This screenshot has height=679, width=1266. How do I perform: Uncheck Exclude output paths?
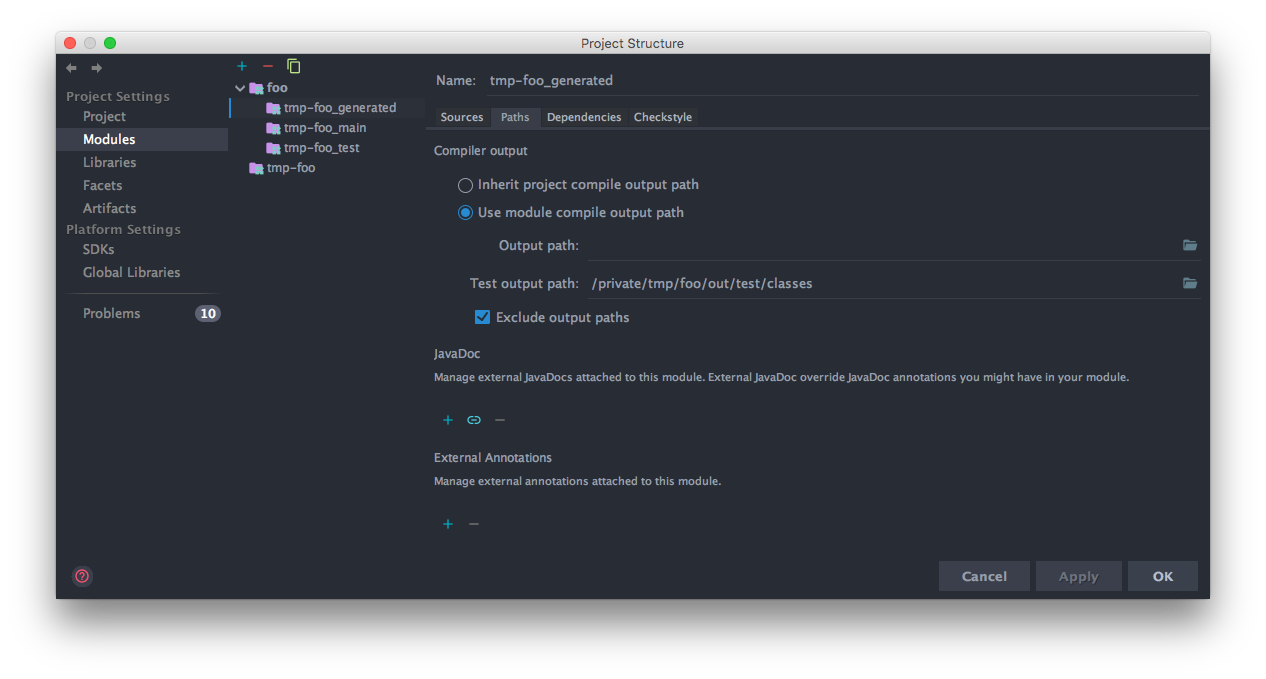pyautogui.click(x=482, y=316)
